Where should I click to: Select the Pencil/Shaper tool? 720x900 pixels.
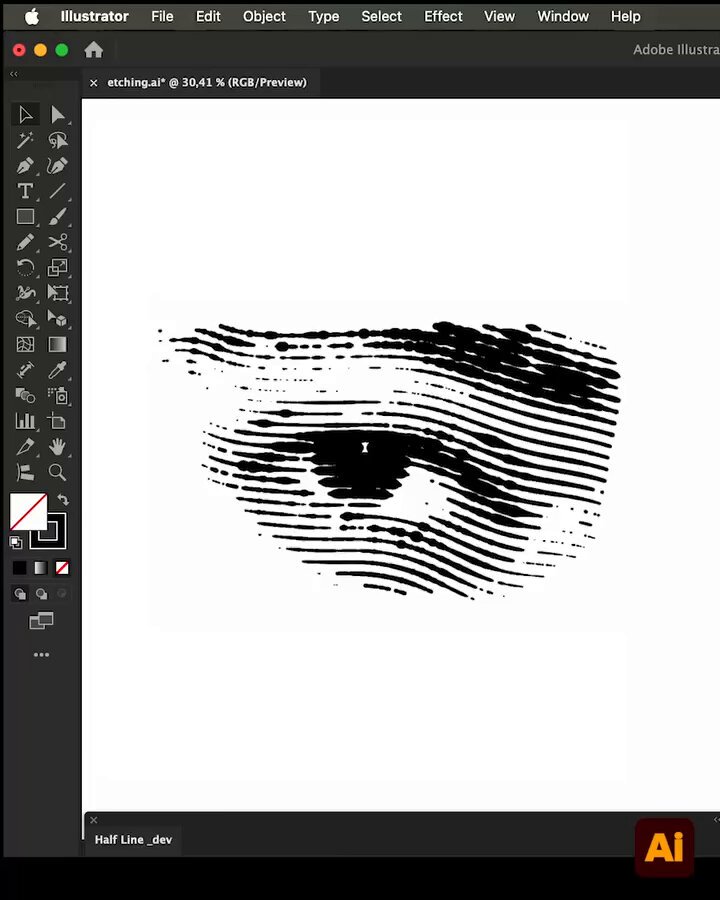coord(25,242)
